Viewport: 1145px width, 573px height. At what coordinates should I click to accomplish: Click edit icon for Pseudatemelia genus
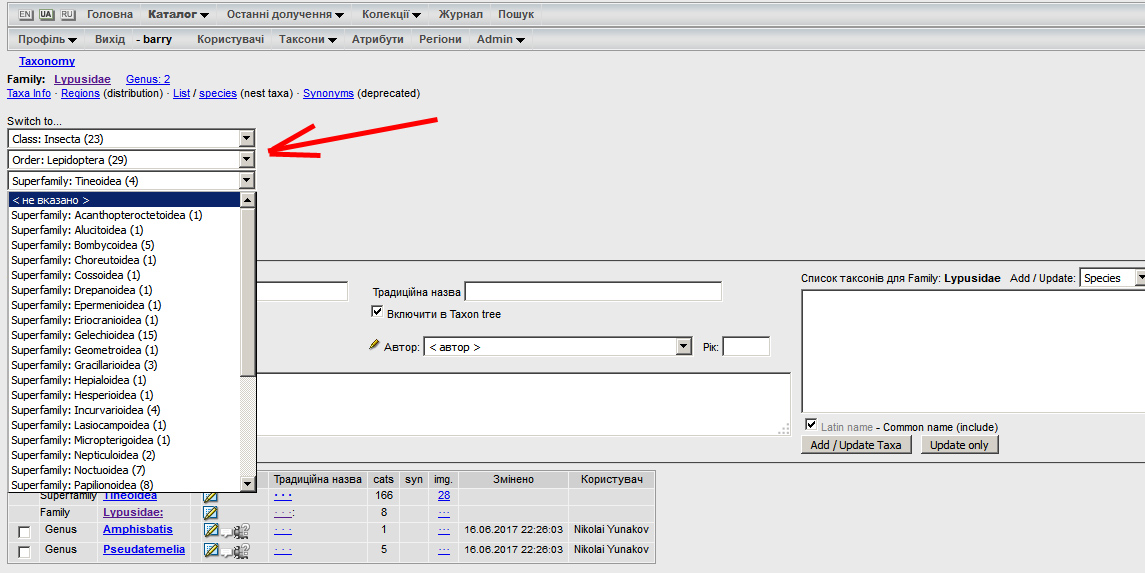[211, 550]
